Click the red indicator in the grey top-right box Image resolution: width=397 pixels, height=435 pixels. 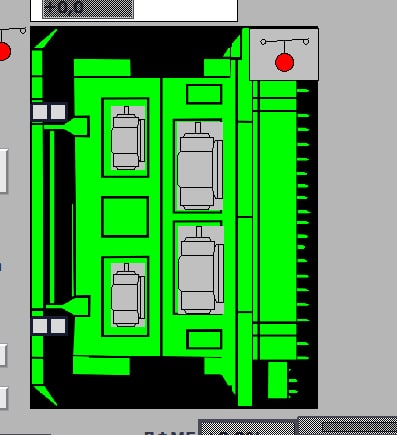point(284,62)
